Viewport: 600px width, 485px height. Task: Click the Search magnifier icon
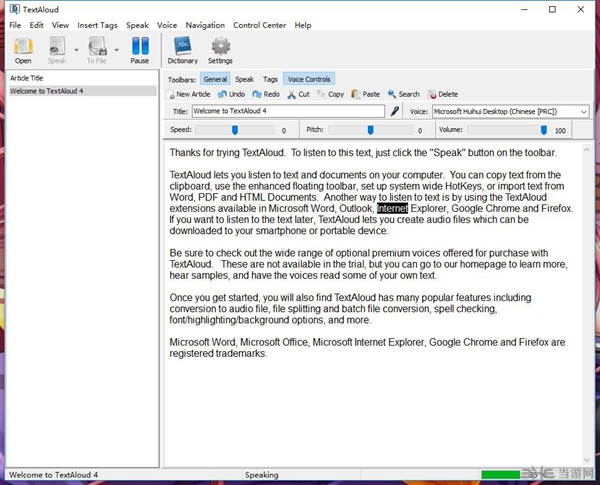click(391, 94)
